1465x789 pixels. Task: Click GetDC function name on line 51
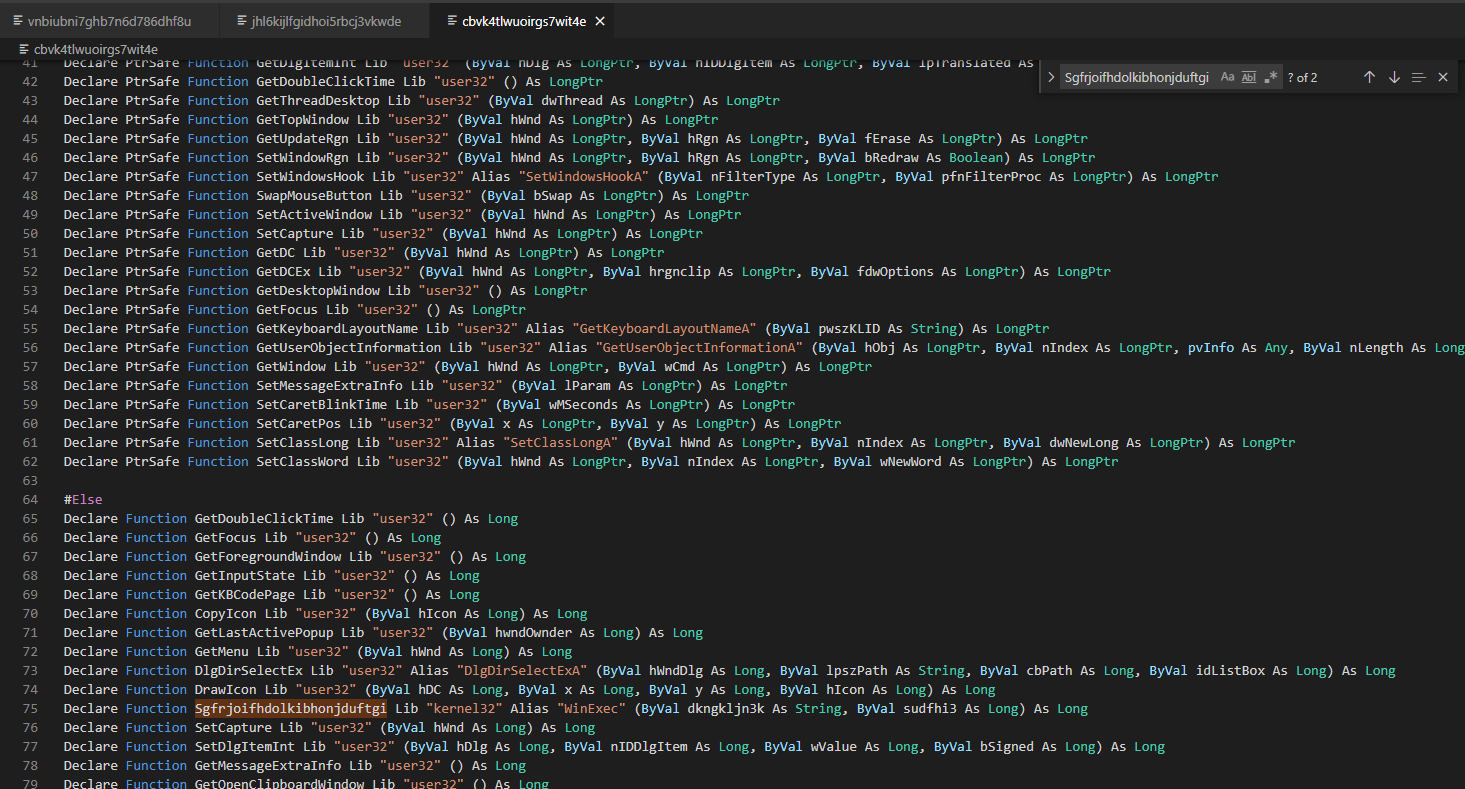(x=276, y=252)
